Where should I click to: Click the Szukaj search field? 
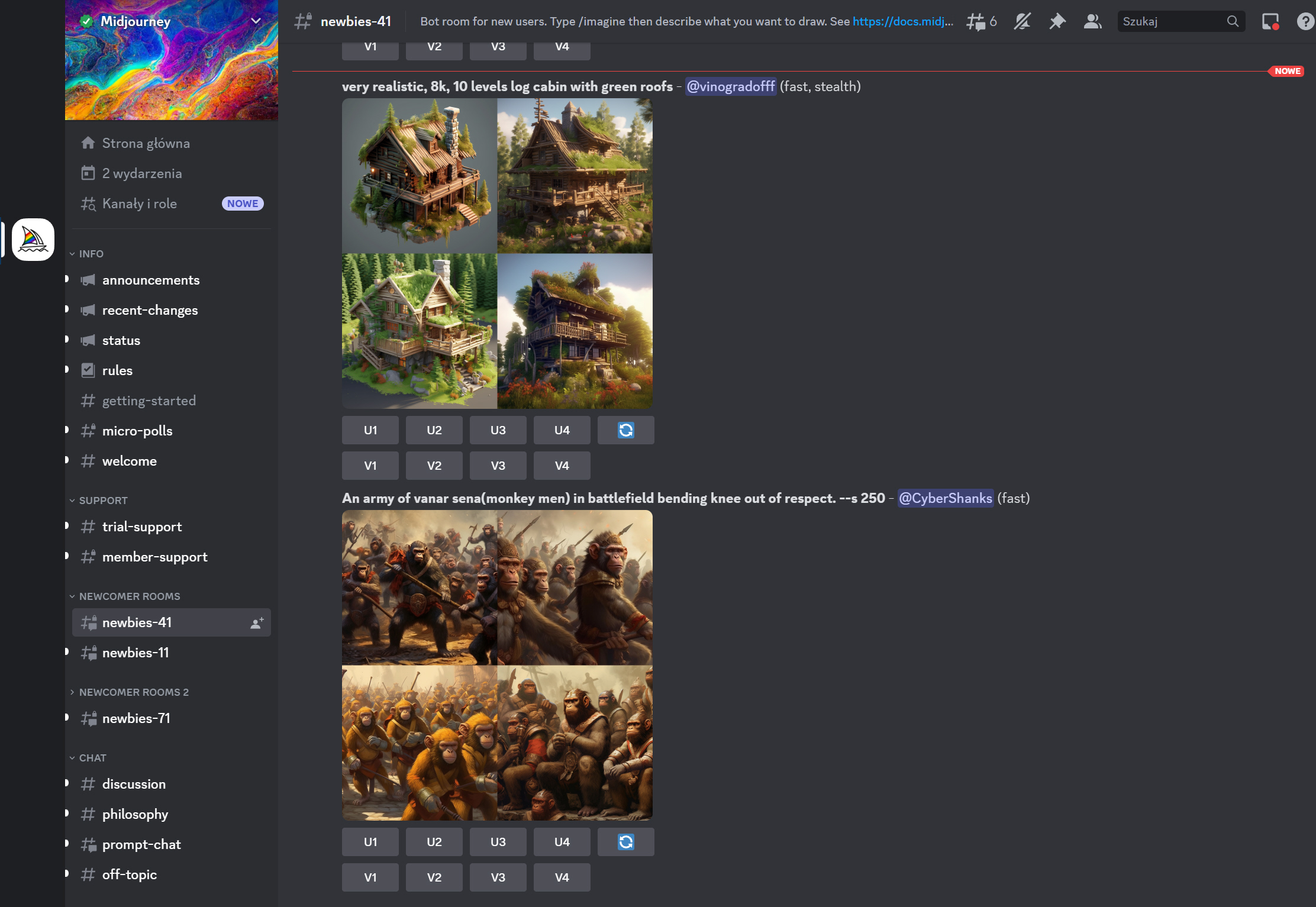click(x=1172, y=22)
